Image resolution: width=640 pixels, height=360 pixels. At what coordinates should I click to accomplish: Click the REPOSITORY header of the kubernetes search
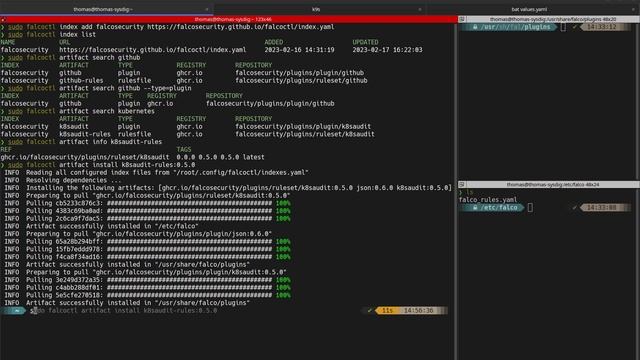pos(253,119)
